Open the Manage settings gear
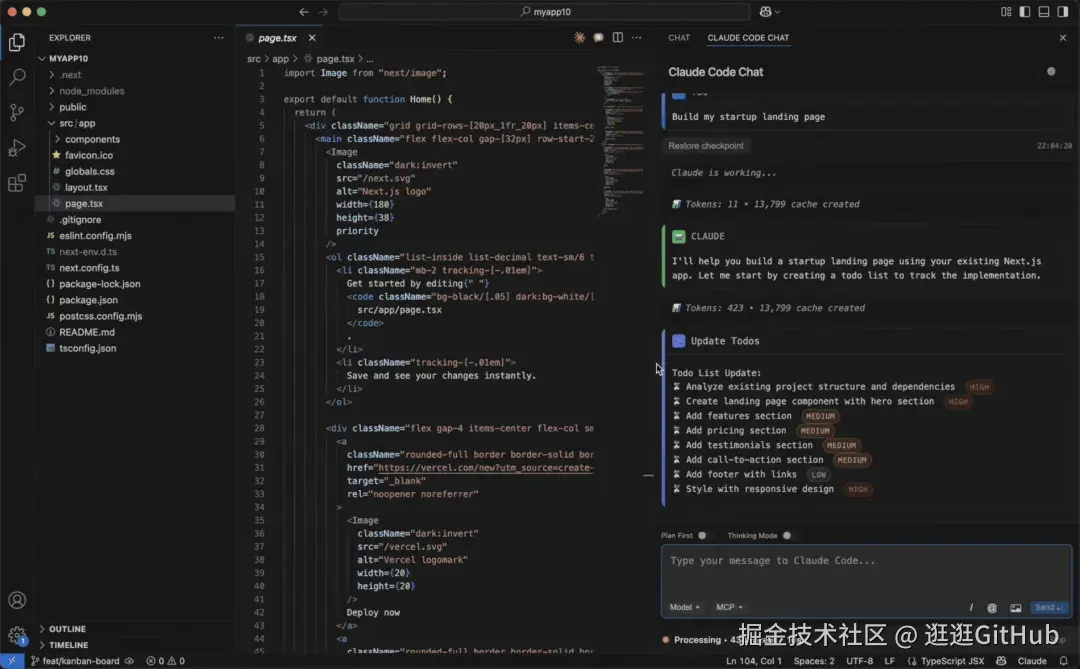Viewport: 1080px width, 669px height. click(x=17, y=635)
